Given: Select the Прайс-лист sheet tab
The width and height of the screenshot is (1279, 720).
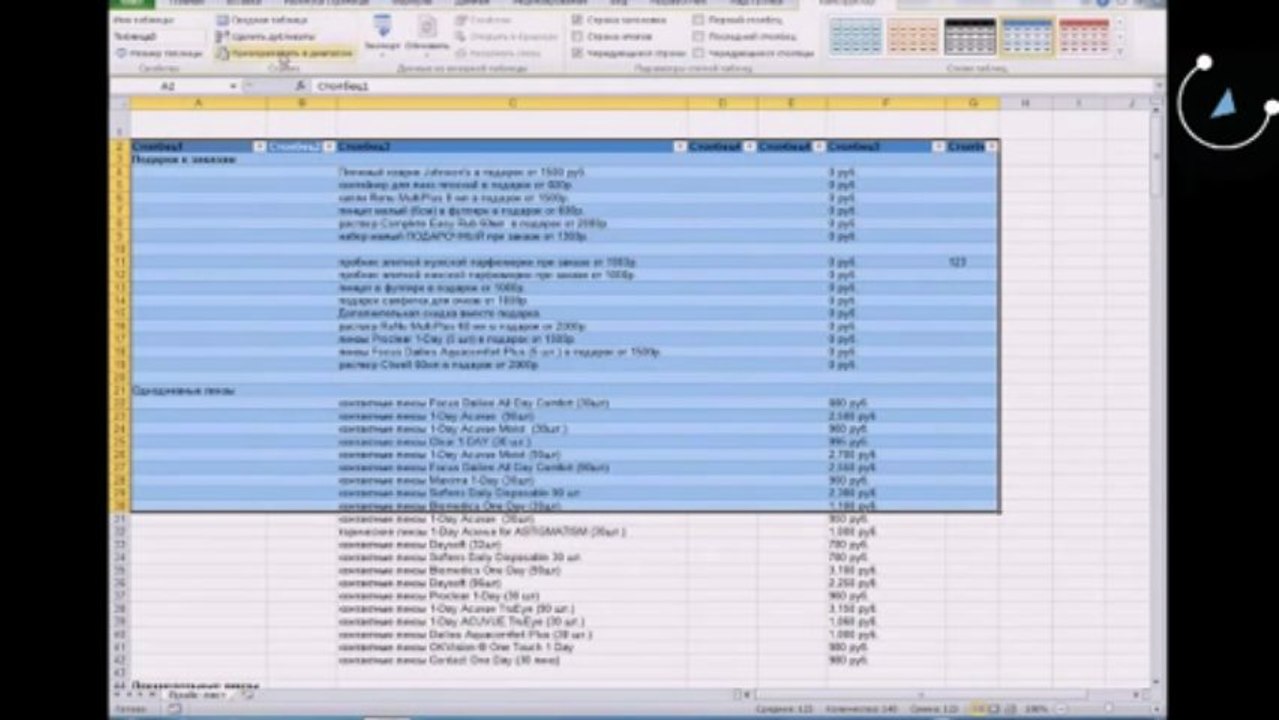Looking at the screenshot, I should pyautogui.click(x=196, y=694).
